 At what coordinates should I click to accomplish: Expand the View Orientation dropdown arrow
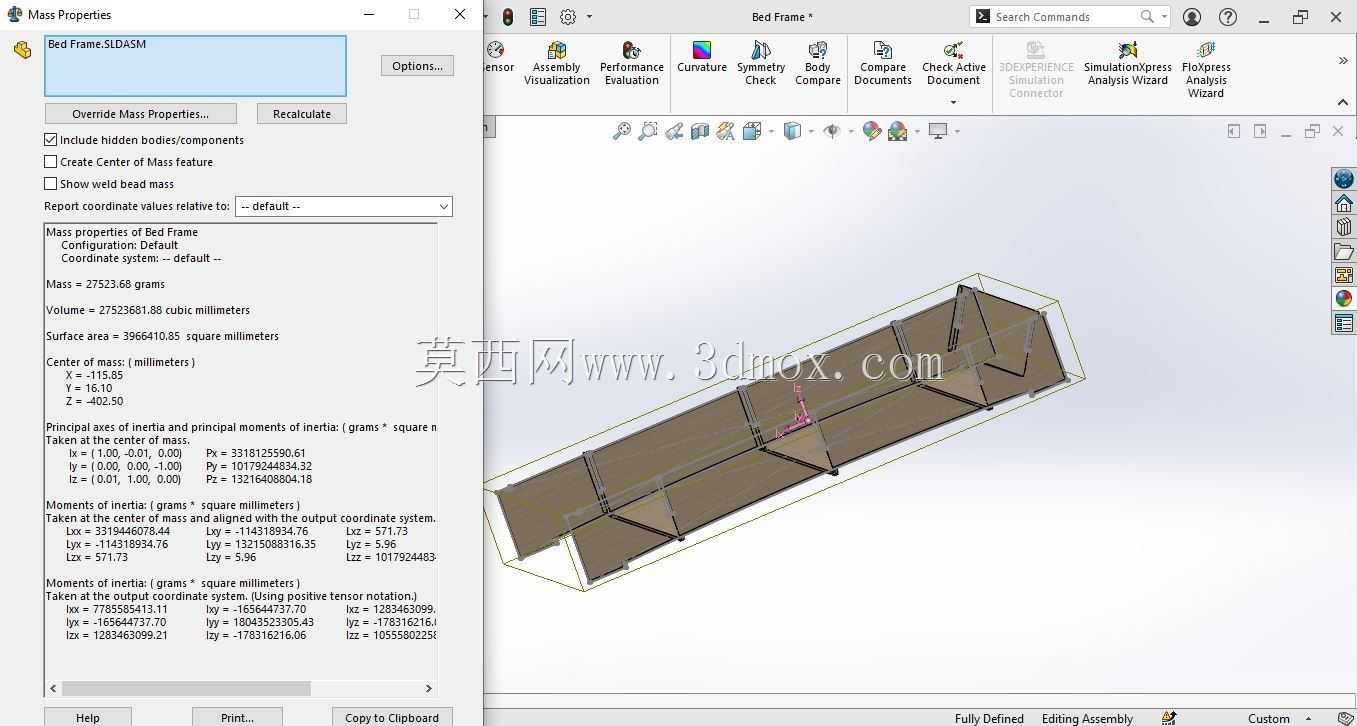[x=771, y=131]
